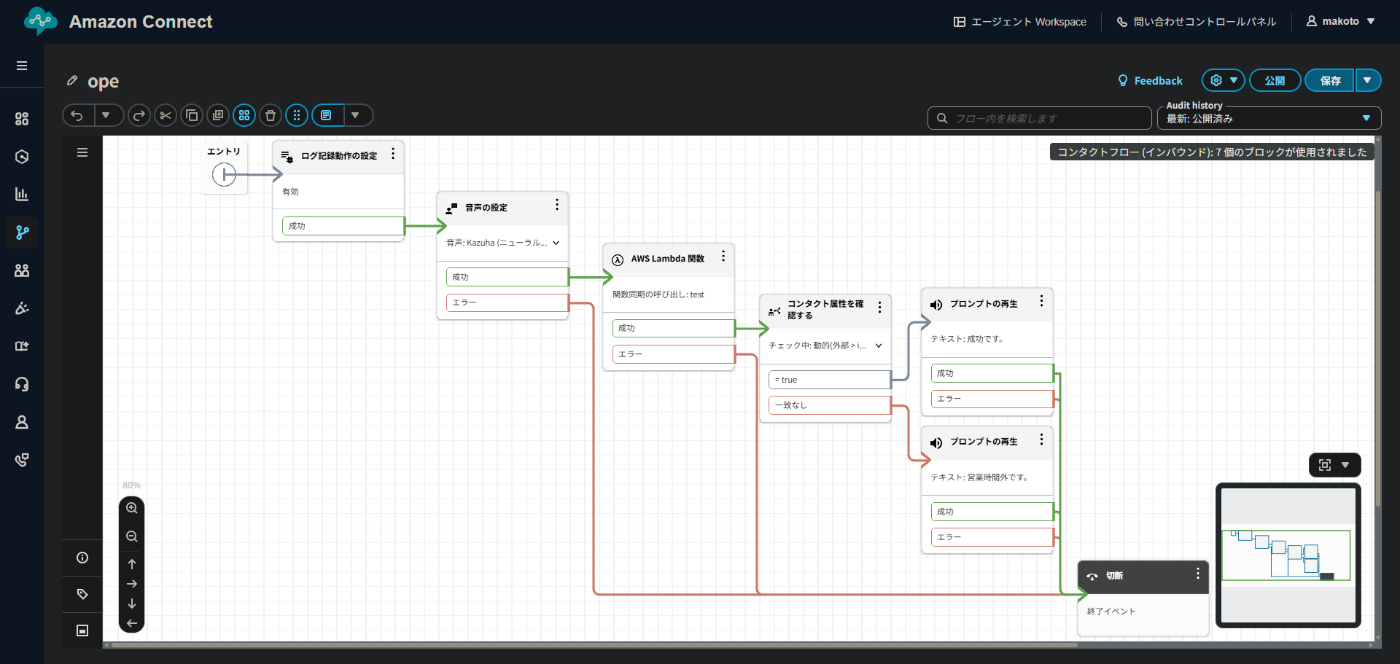Cut selected blocks with the scissors icon

(x=166, y=116)
